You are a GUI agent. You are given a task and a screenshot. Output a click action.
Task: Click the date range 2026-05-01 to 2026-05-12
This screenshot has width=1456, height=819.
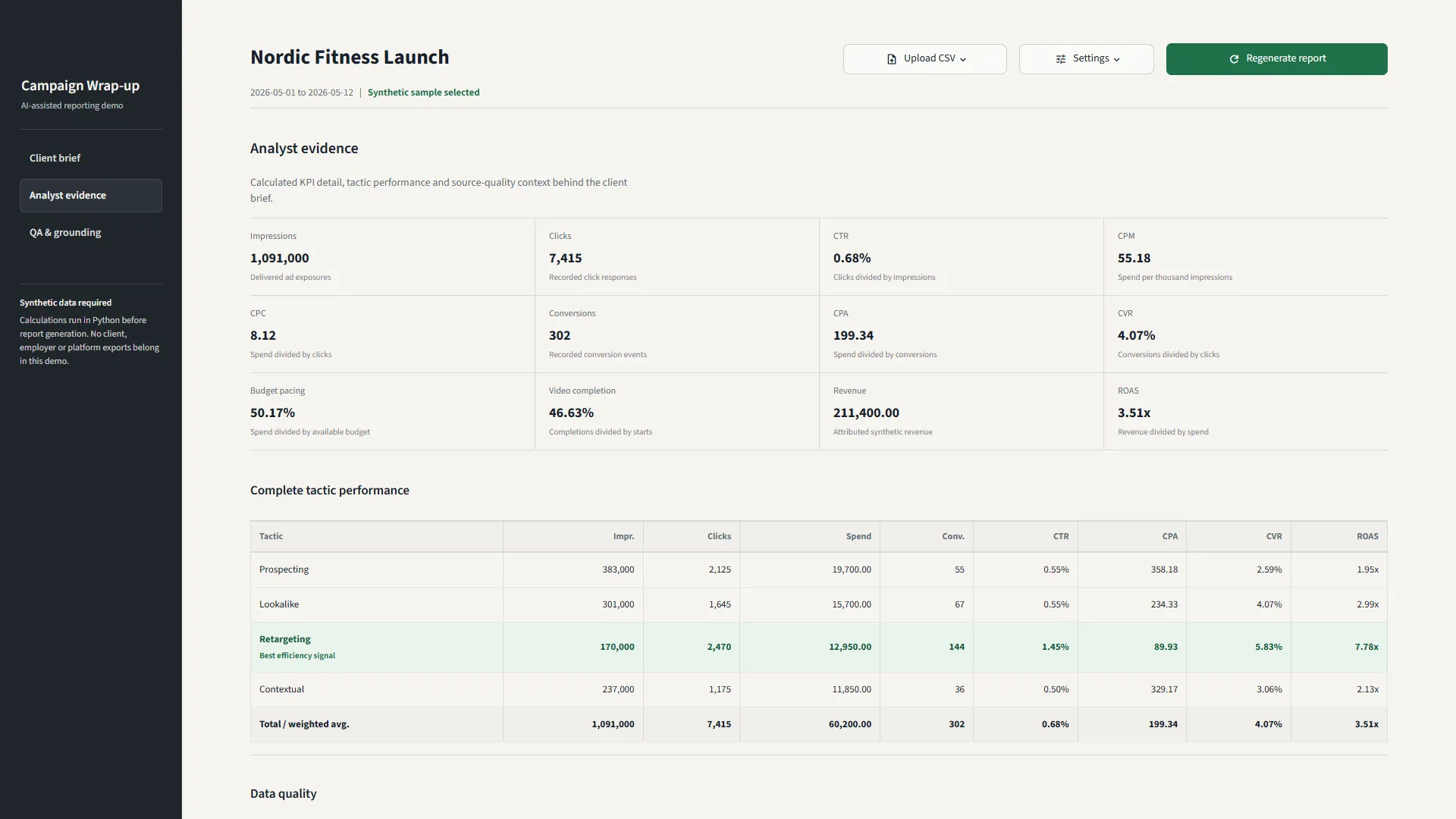coord(302,93)
